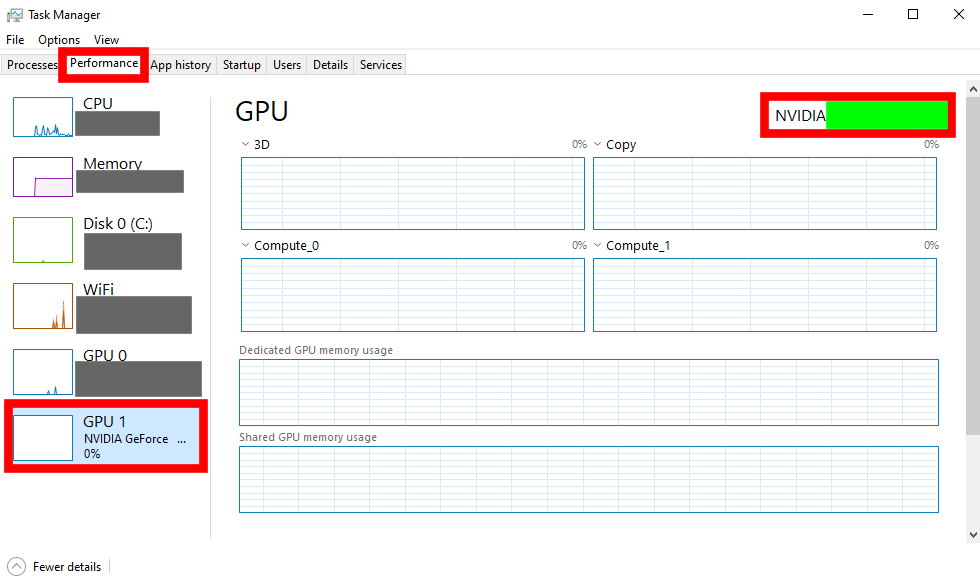Maximize the Task Manager window
The width and height of the screenshot is (980, 588).
(x=913, y=14)
